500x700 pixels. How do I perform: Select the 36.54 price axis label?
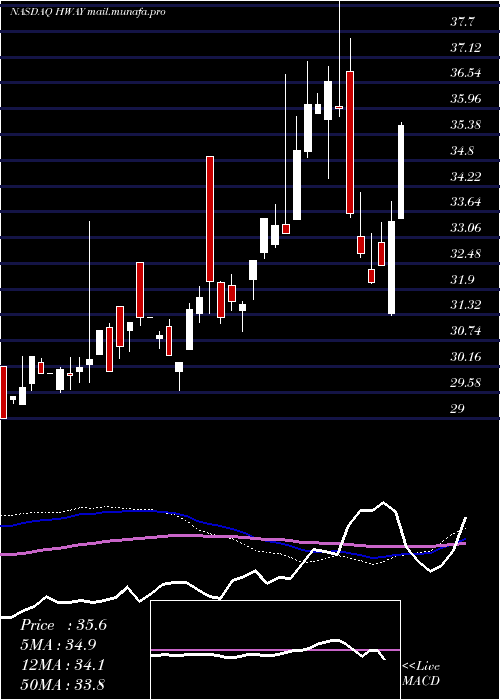coord(466,73)
